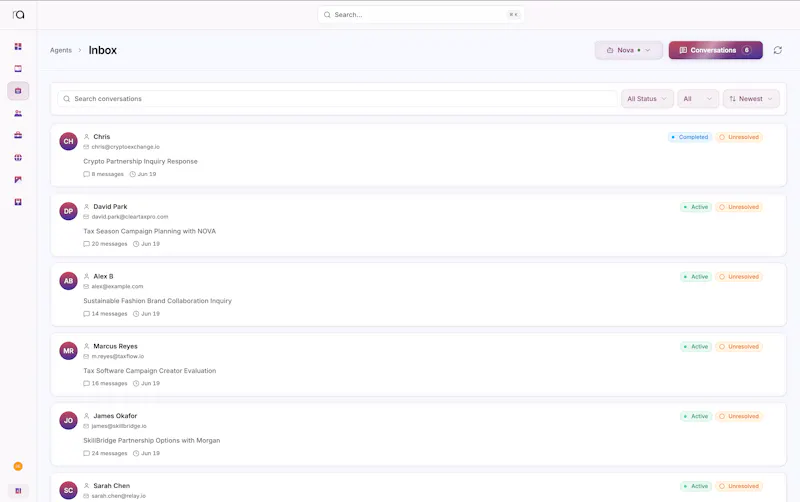The width and height of the screenshot is (800, 502).
Task: Click the global Search field
Action: coord(420,15)
